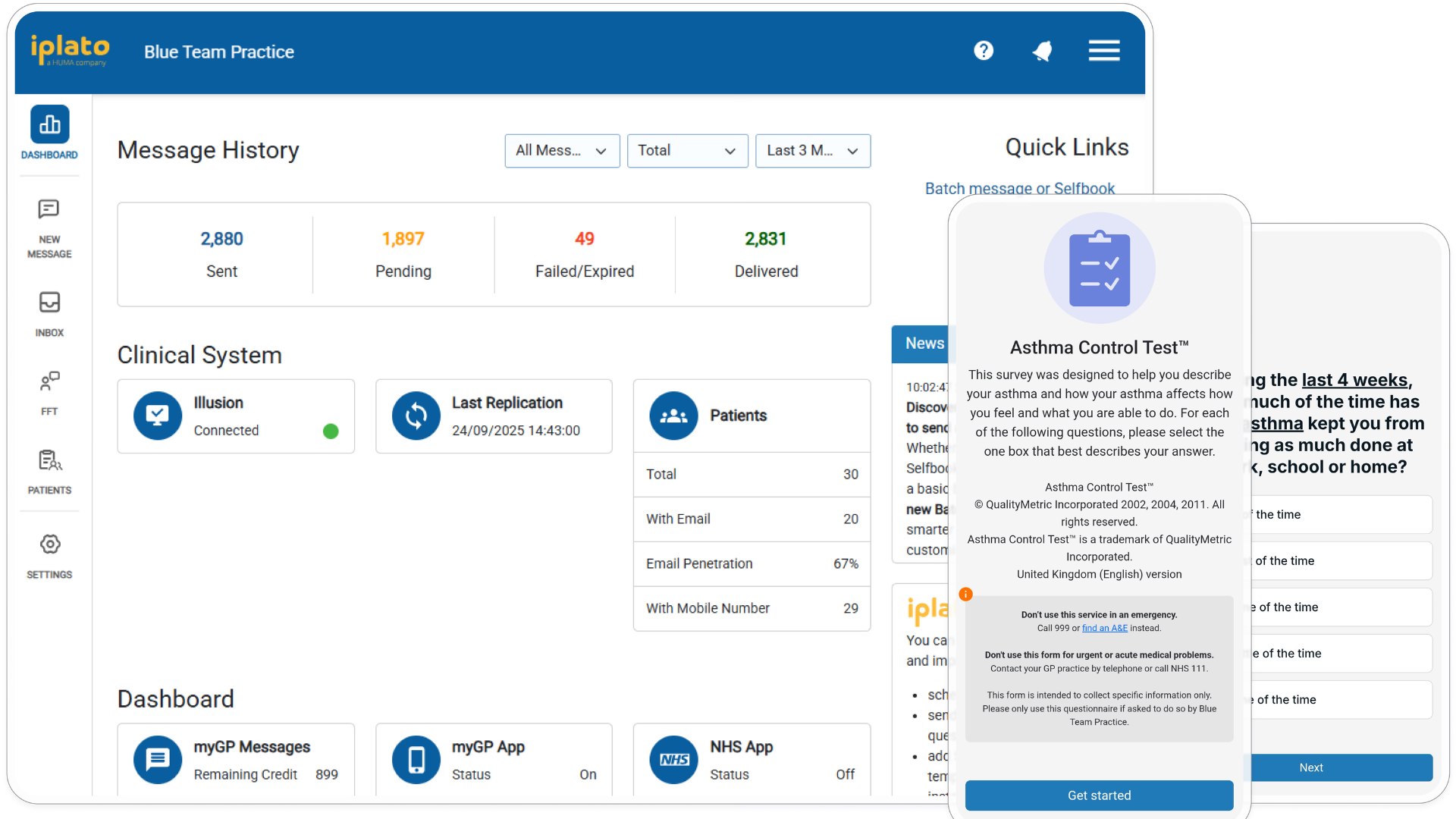This screenshot has height=819, width=1456.
Task: Click the Last Replication sync icon
Action: (x=416, y=416)
